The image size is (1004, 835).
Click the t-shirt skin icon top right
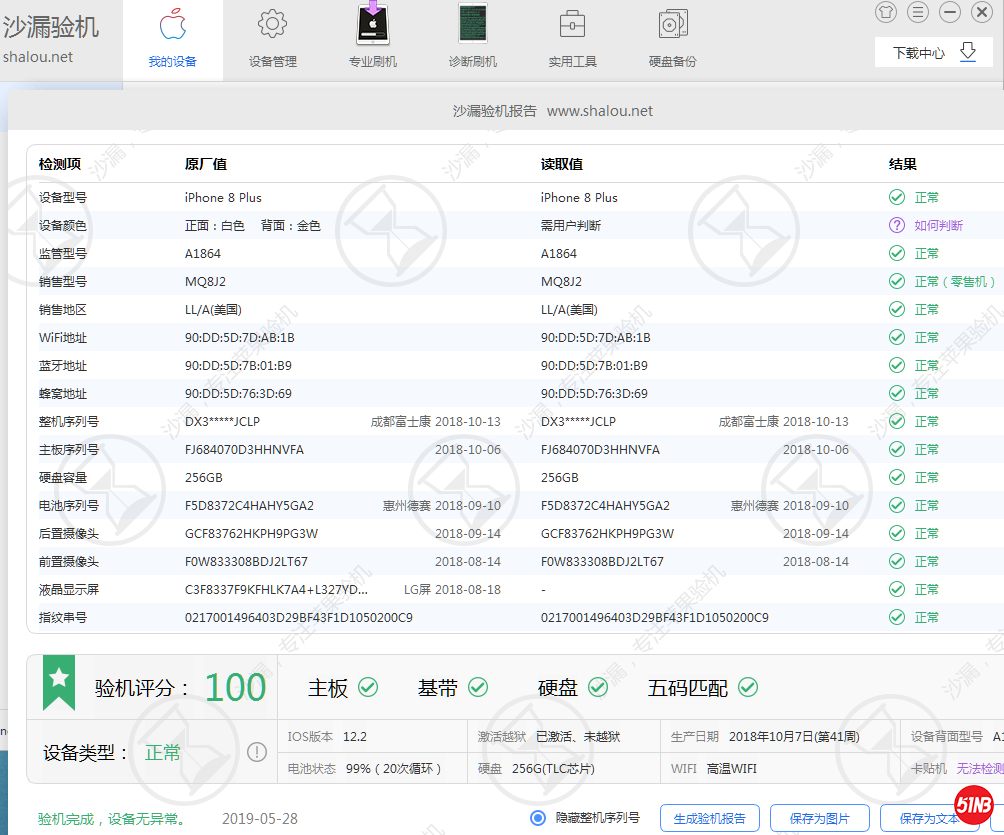[x=886, y=13]
